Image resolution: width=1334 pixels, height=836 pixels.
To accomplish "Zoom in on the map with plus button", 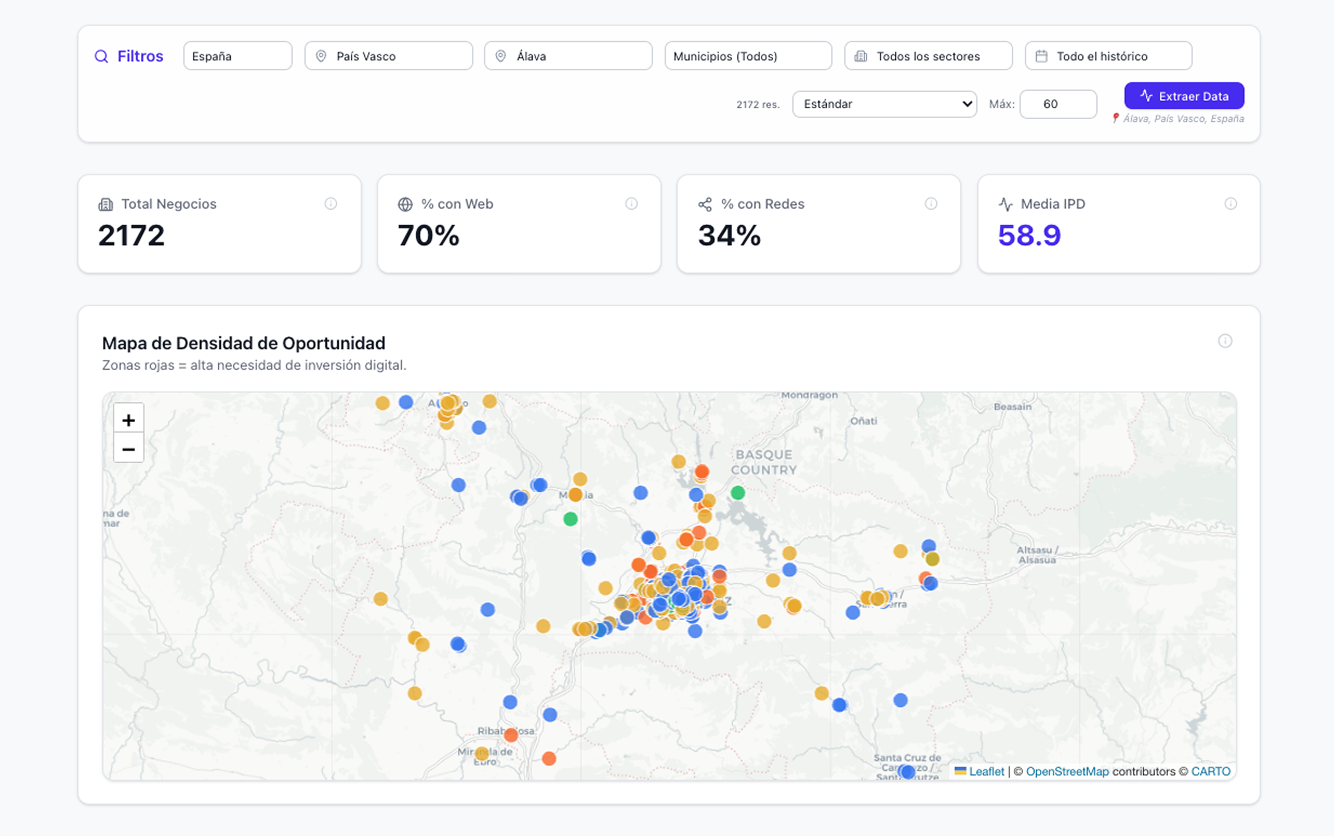I will pyautogui.click(x=128, y=419).
